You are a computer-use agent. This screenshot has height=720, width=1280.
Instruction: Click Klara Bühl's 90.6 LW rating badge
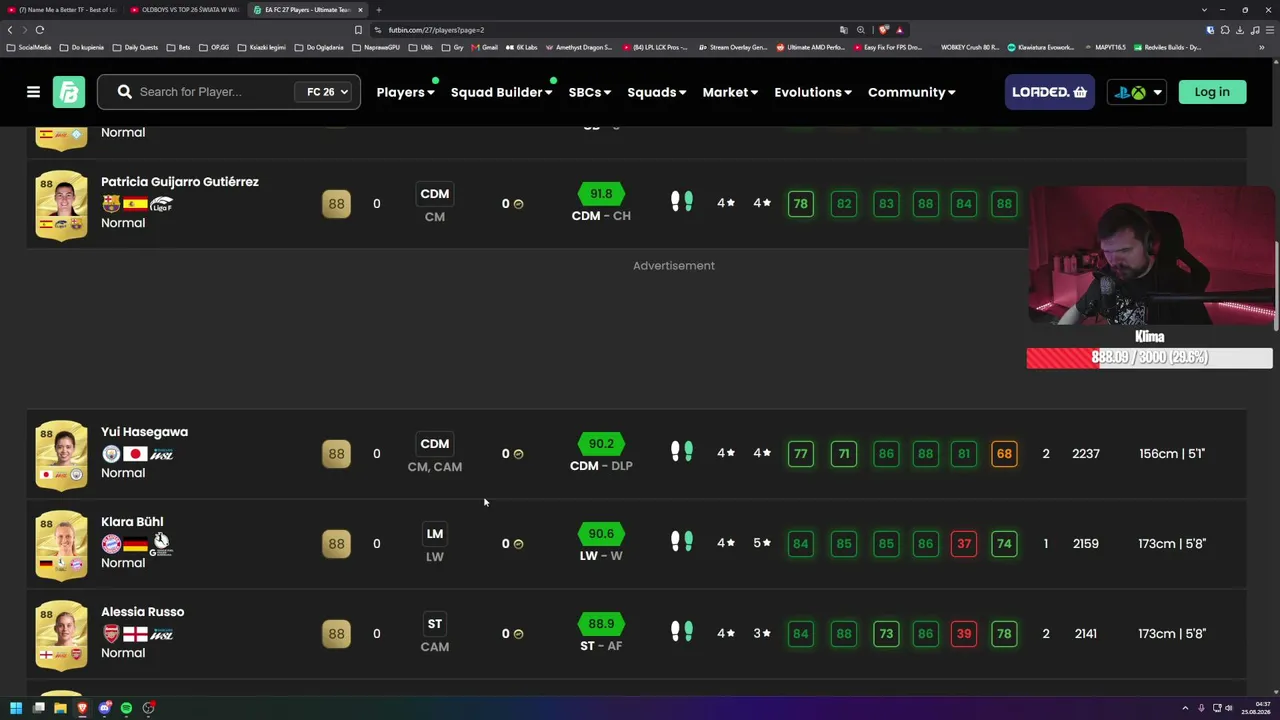point(601,533)
